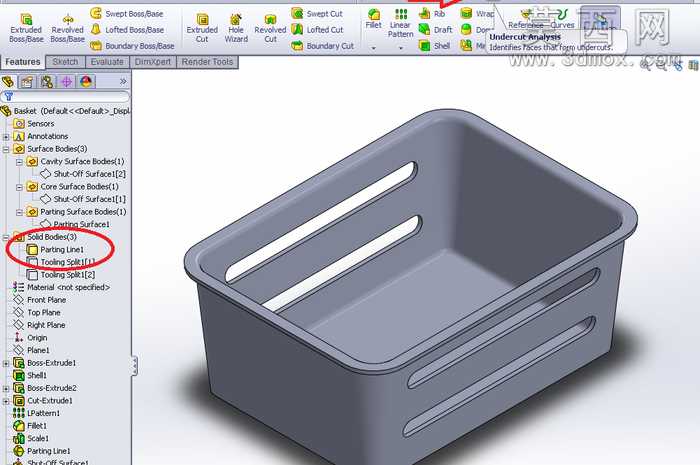Show the FeatureManager design tree tab
Viewport: 700px width, 465px height.
[8, 81]
